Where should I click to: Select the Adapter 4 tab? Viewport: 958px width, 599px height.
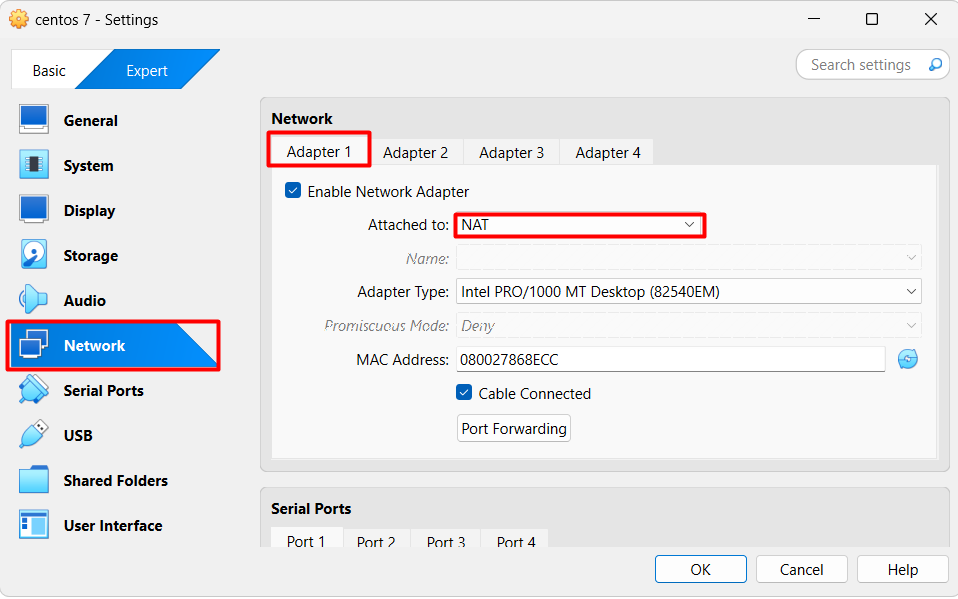coord(607,152)
